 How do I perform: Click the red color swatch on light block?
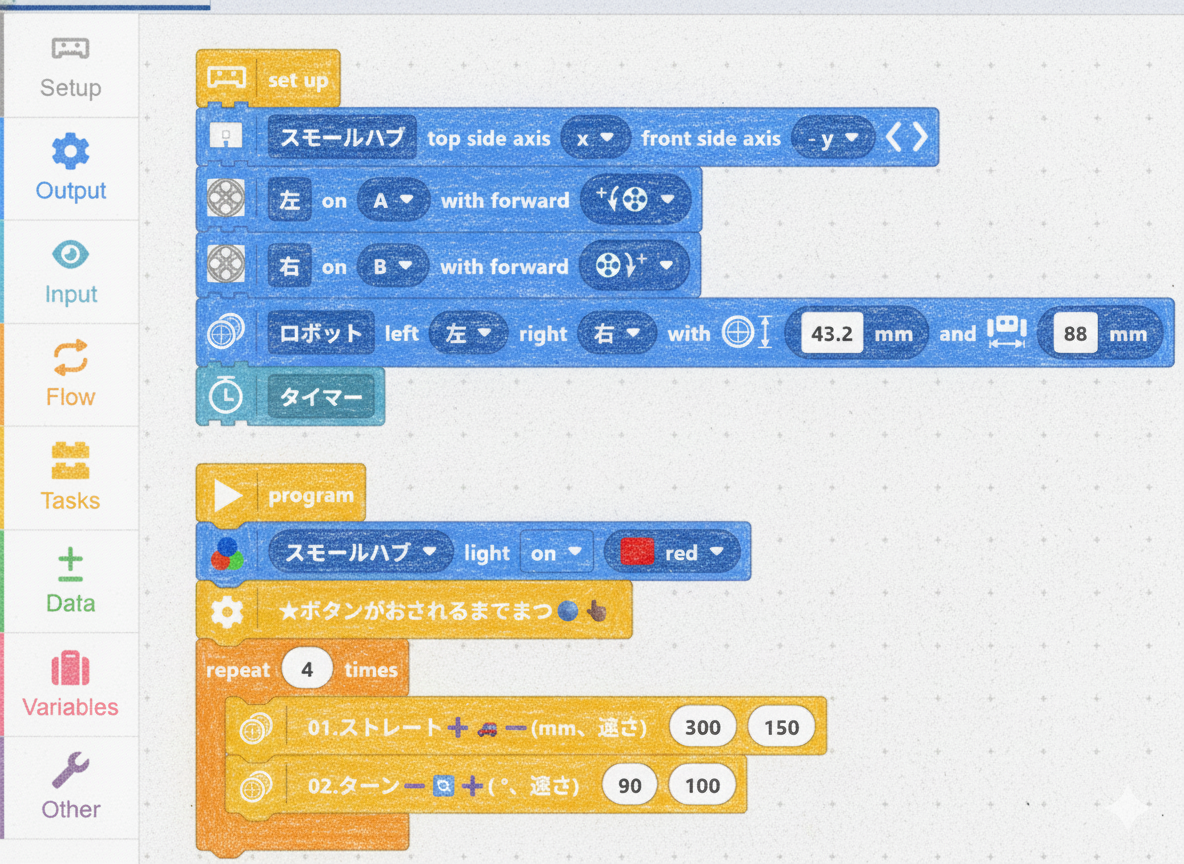tap(637, 552)
